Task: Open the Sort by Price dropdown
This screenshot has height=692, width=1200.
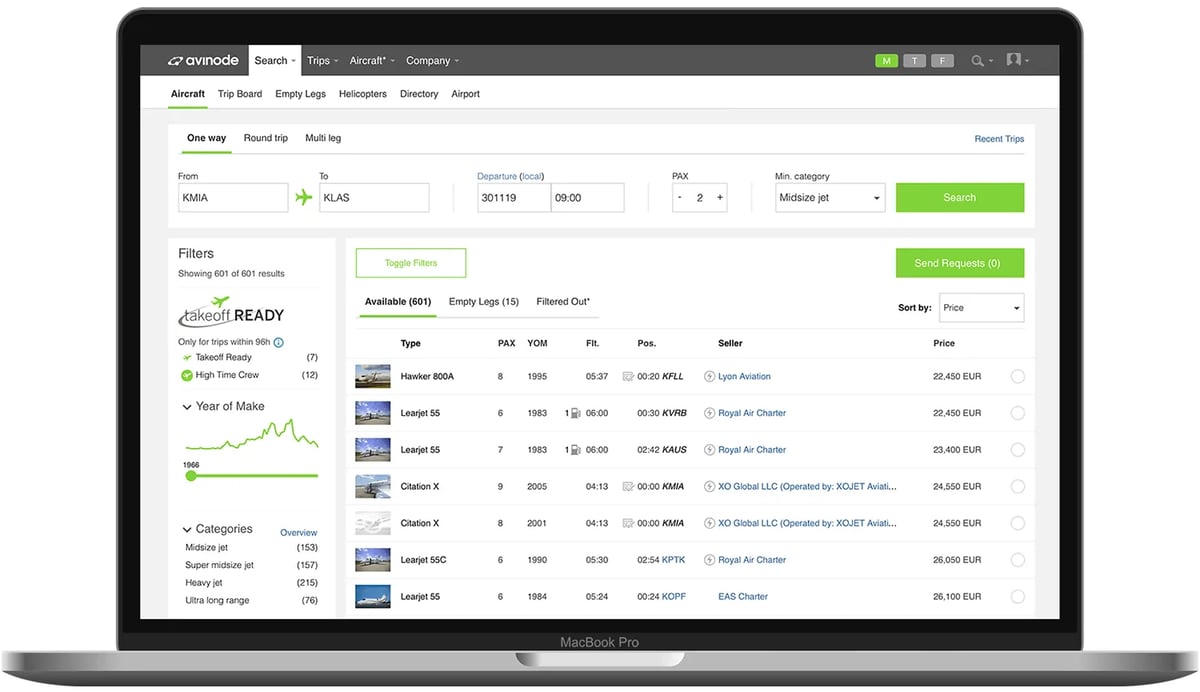Action: 980,308
